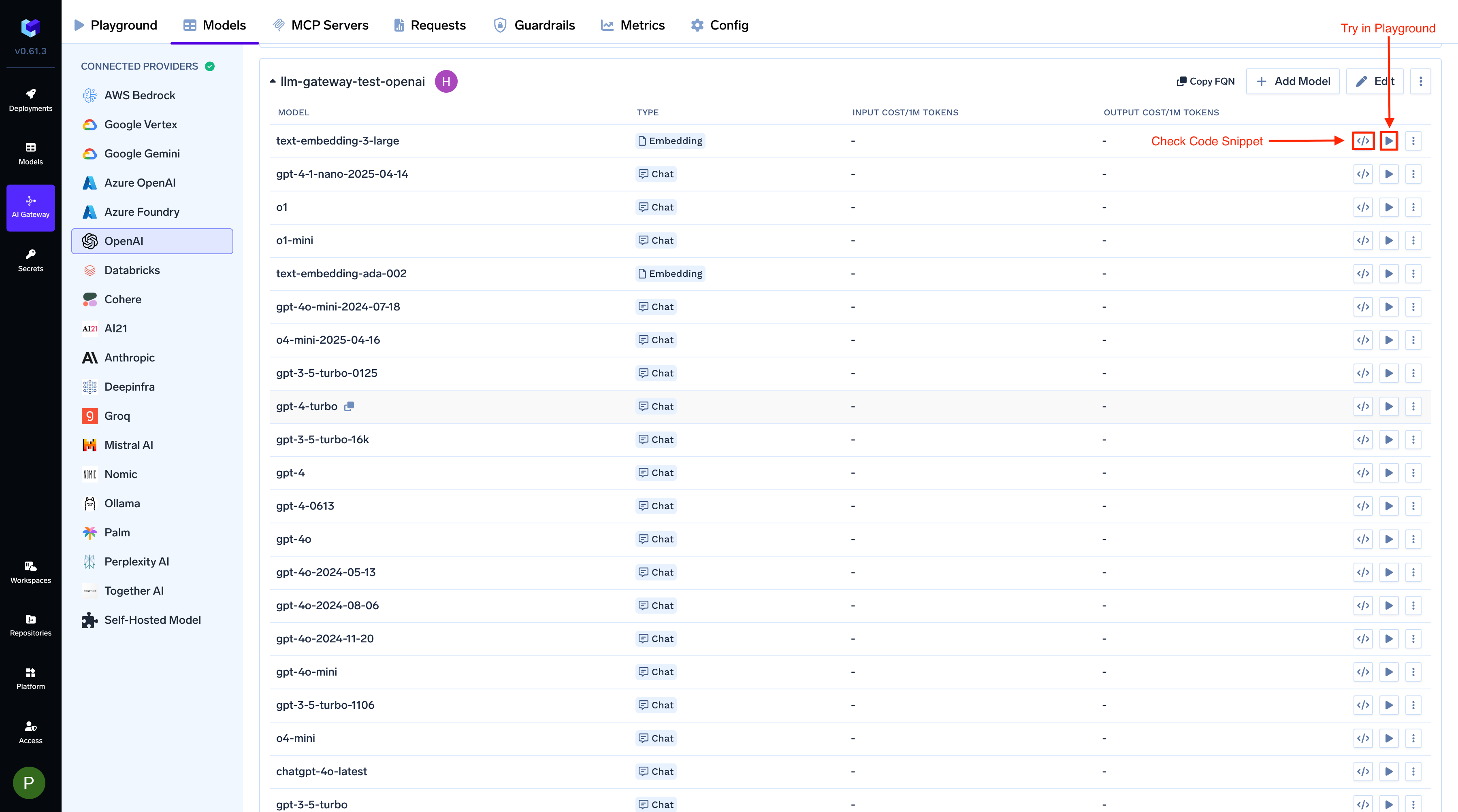1458x812 pixels.
Task: Open the AI Gateway sidebar section
Action: pyautogui.click(x=30, y=208)
